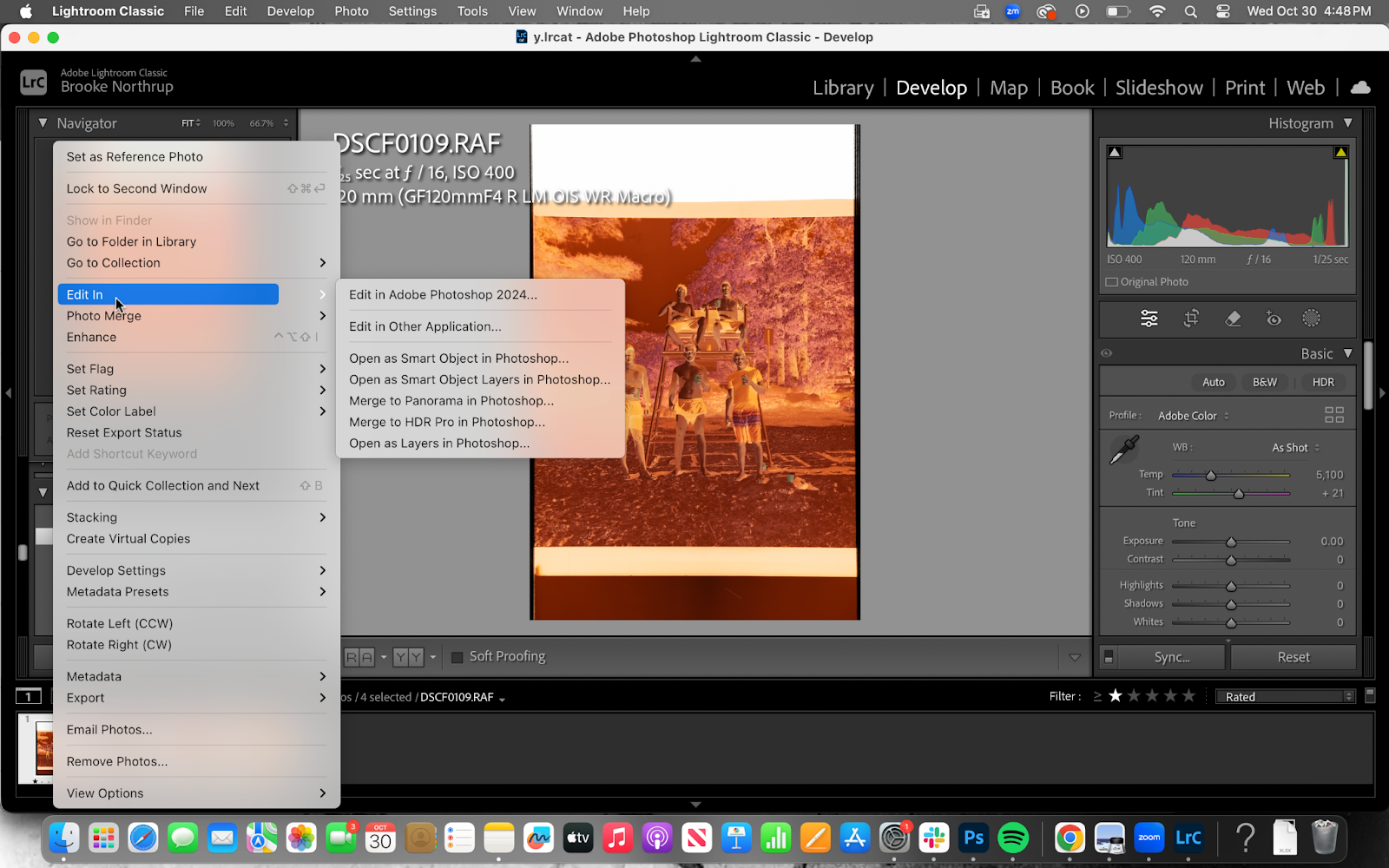Image resolution: width=1389 pixels, height=868 pixels.
Task: Pick the White Balance eyedropper
Action: [1124, 450]
